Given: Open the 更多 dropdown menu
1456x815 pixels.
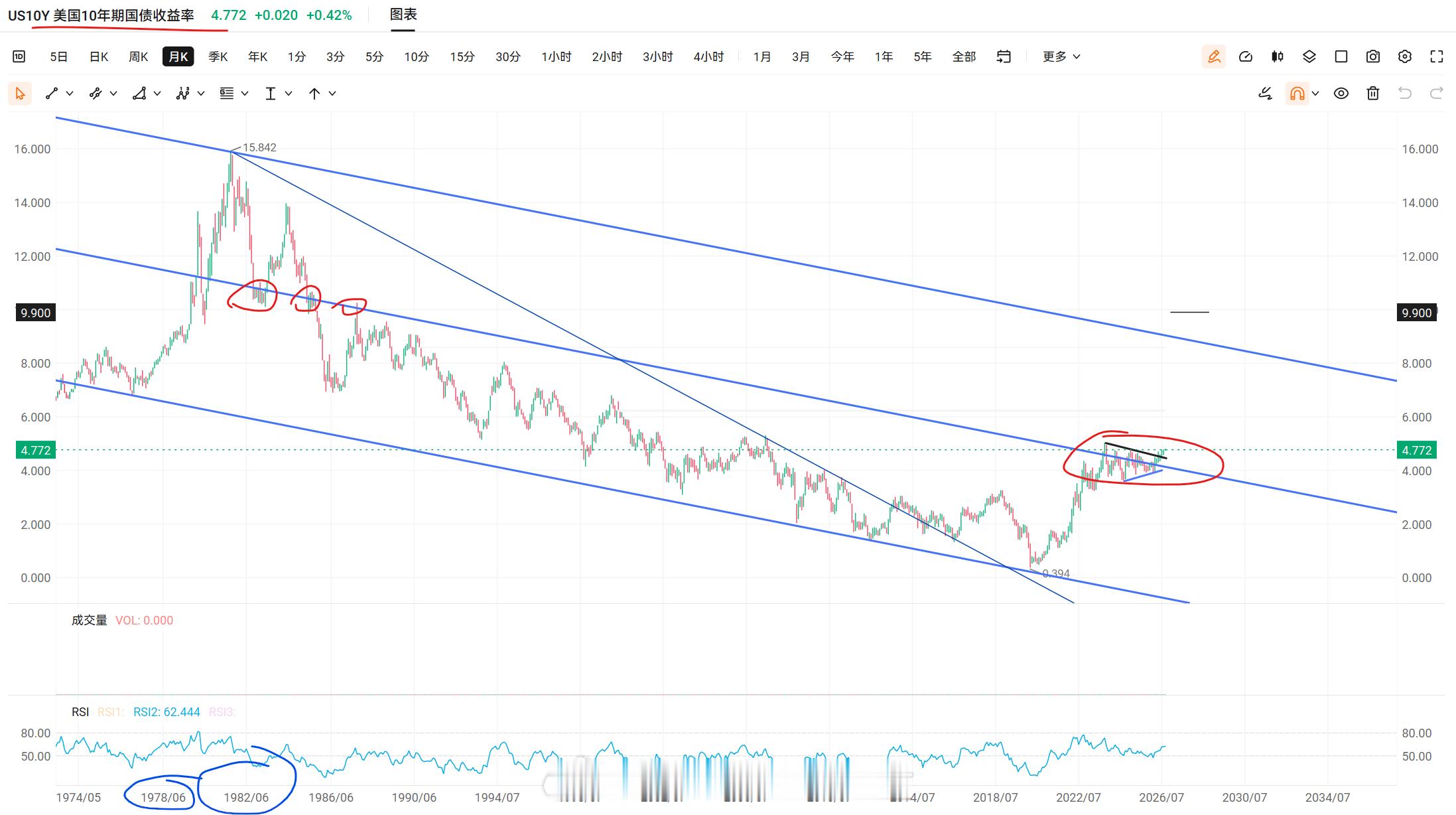Looking at the screenshot, I should pos(1061,56).
